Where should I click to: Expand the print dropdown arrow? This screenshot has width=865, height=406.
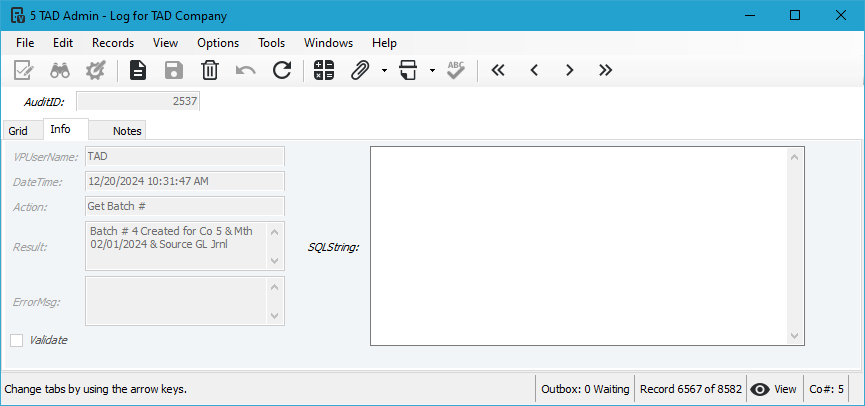point(432,71)
